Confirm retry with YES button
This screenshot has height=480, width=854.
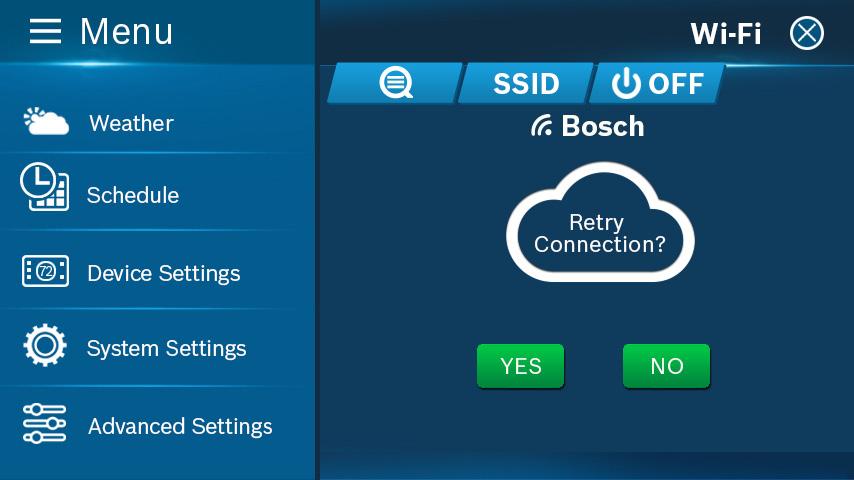[x=521, y=366]
